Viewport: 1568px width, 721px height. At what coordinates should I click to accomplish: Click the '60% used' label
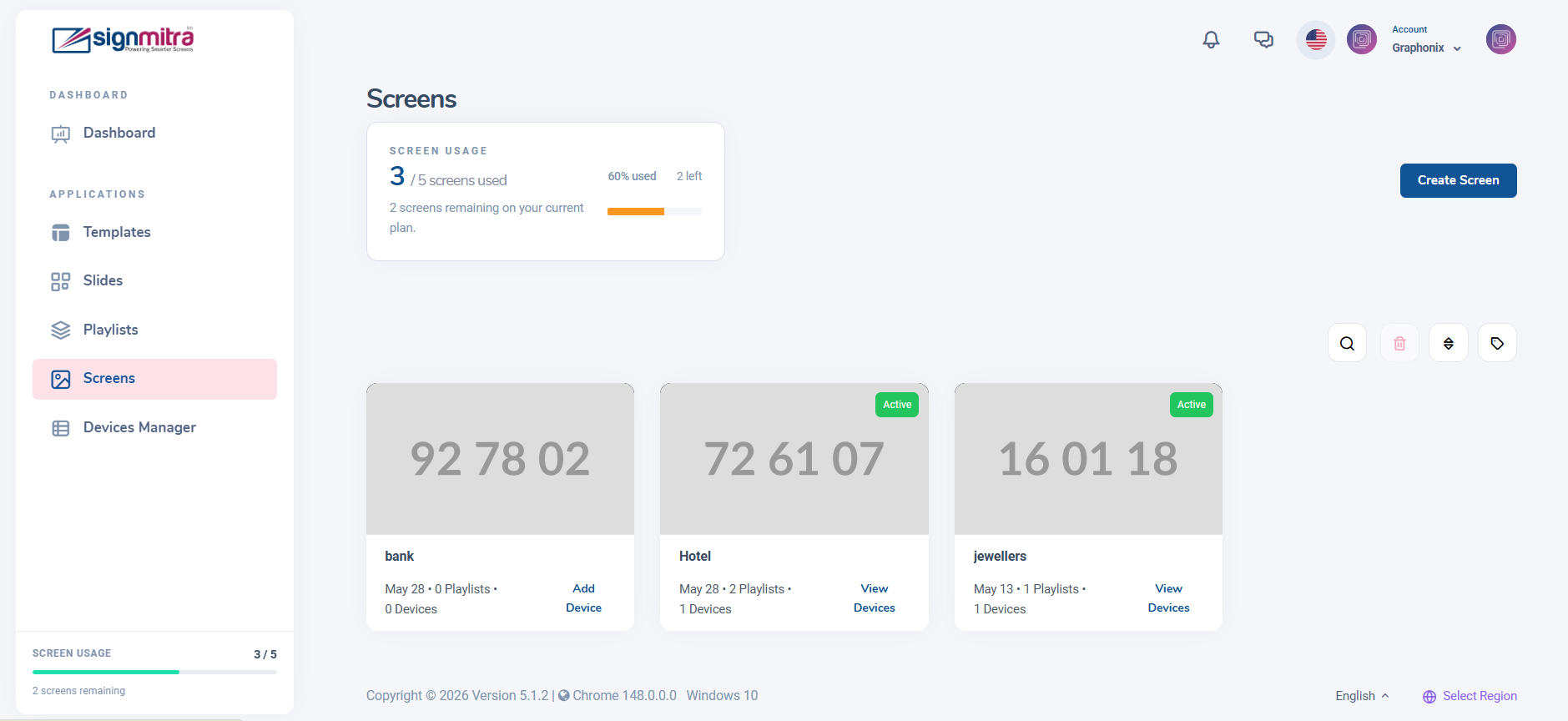tap(632, 176)
